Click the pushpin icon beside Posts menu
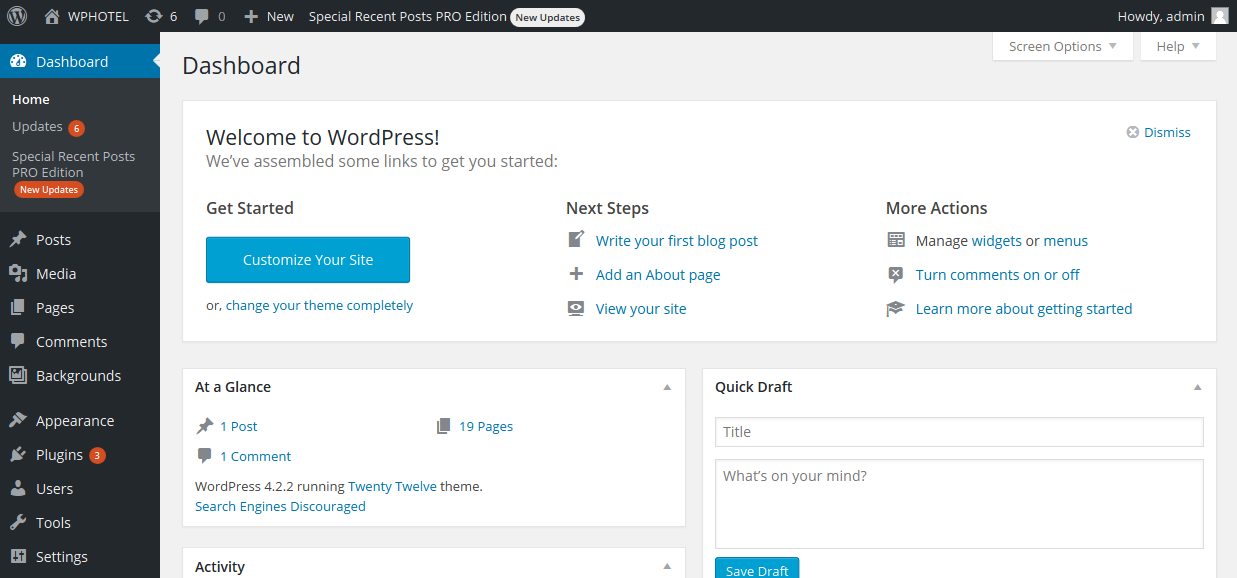The width and height of the screenshot is (1237, 578). point(18,240)
